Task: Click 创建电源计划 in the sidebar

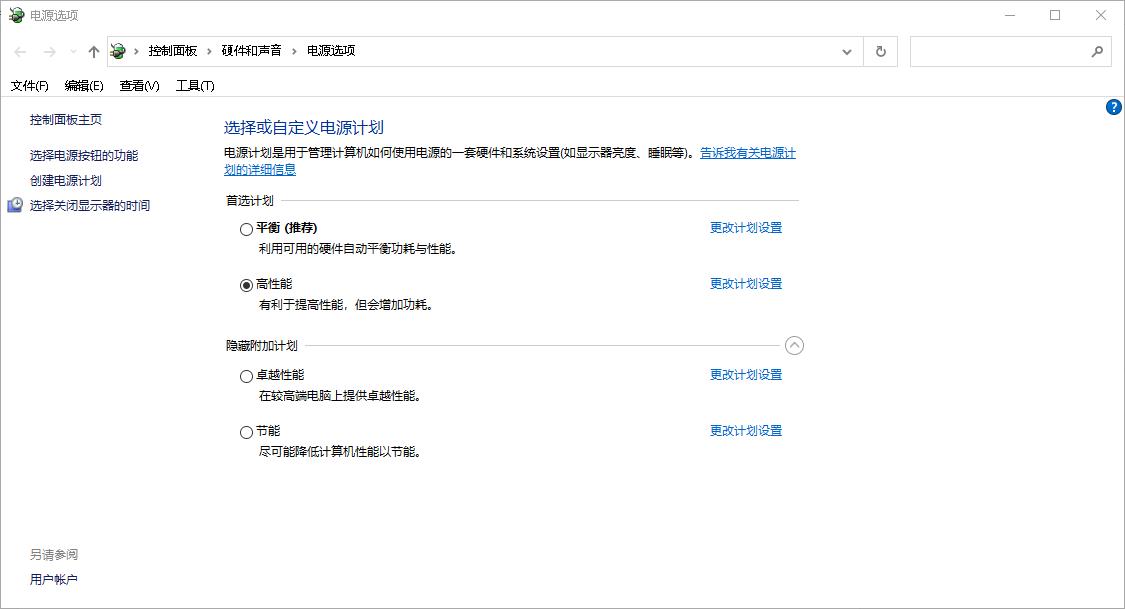Action: [65, 181]
